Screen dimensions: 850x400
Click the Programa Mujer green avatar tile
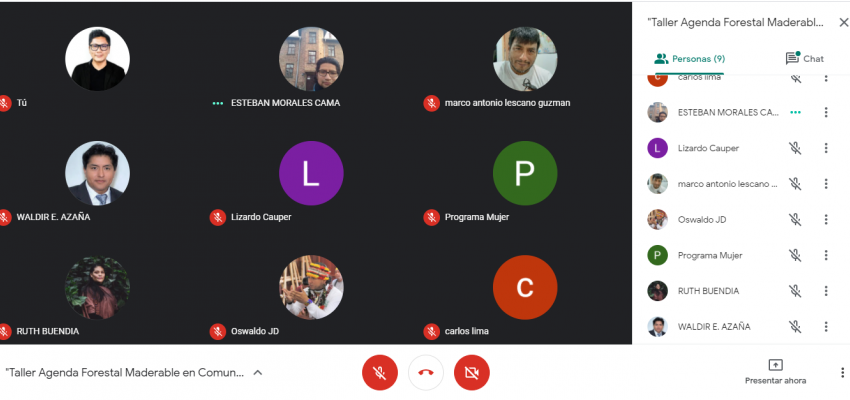coord(524,173)
